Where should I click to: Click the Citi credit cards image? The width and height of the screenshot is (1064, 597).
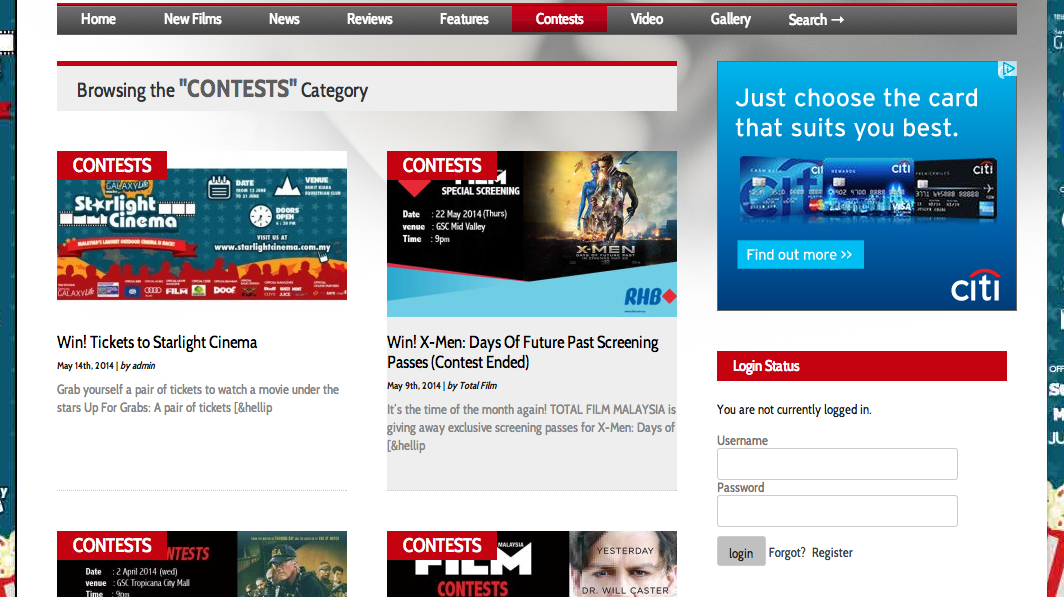(x=868, y=188)
